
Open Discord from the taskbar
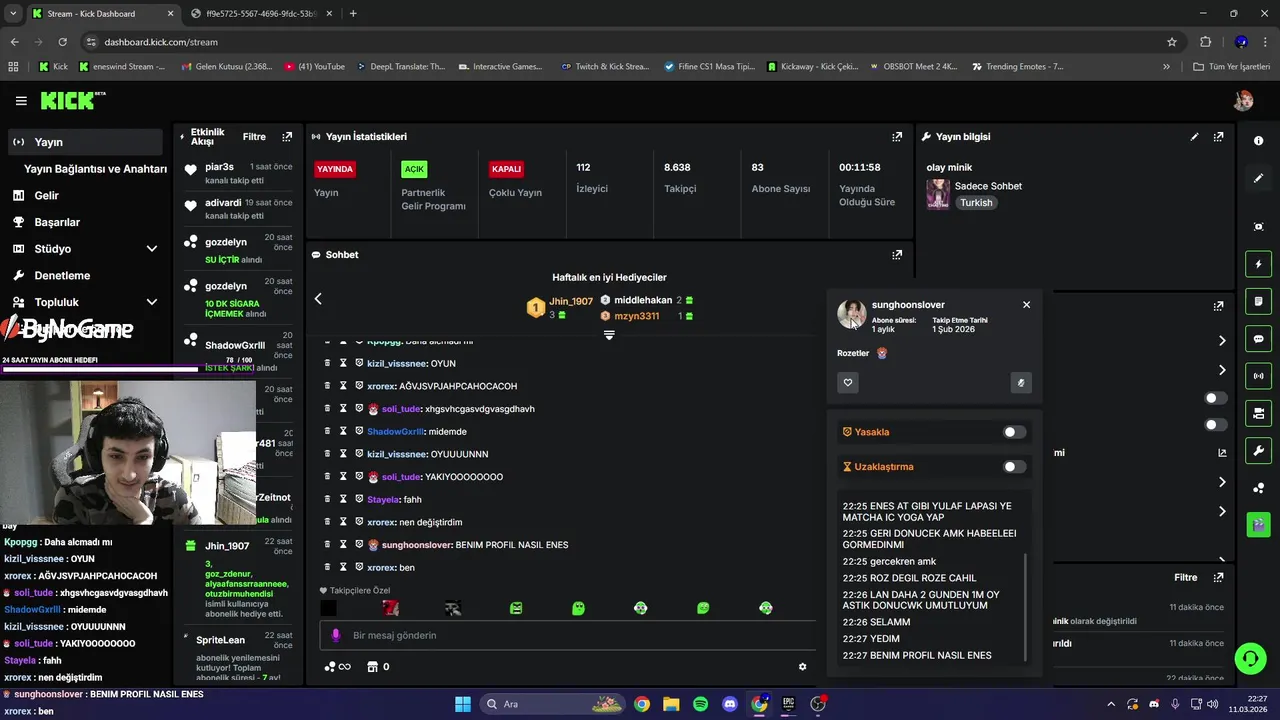pos(730,704)
